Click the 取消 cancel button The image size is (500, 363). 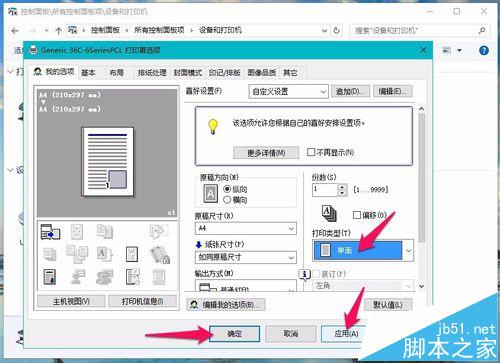pyautogui.click(x=291, y=334)
